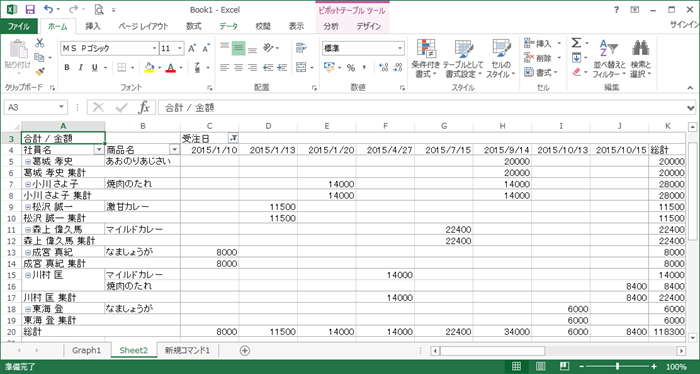700x374 pixels.
Task: Open the 受注日 filter dropdown
Action: click(x=233, y=138)
